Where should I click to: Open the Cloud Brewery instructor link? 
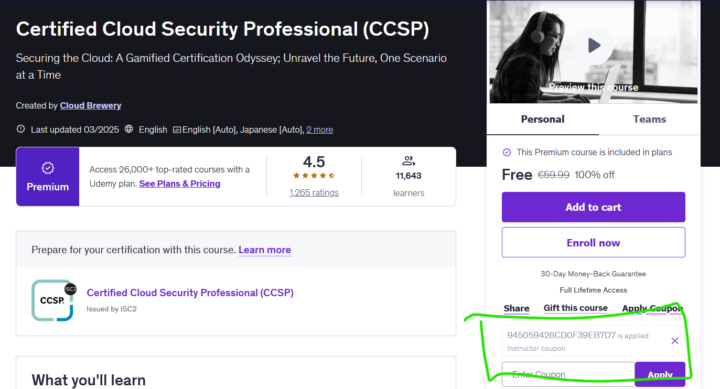coord(90,106)
